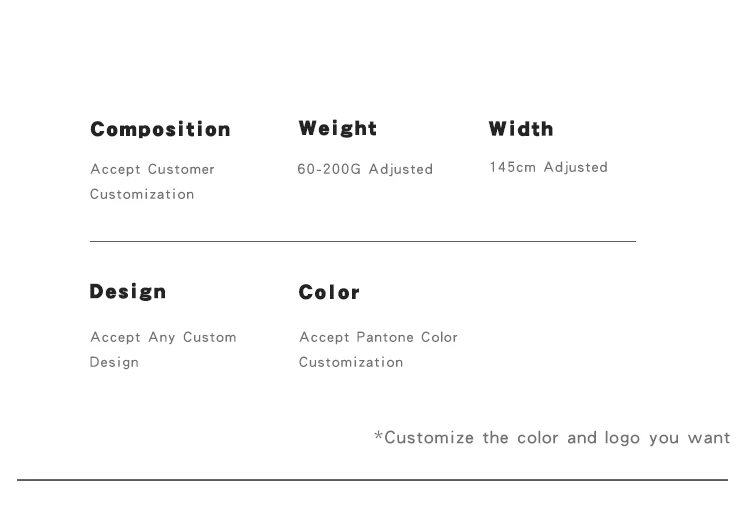
Task: Click "Customization" below Accept Pantone Color
Action: (x=351, y=363)
